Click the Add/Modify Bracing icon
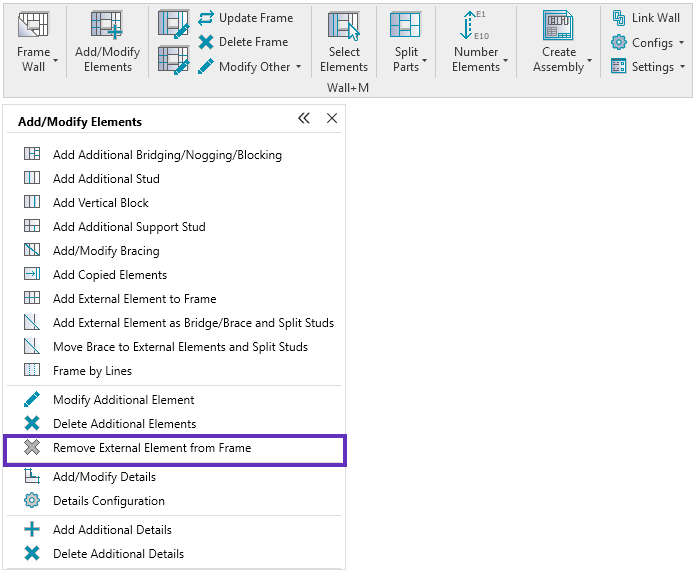This screenshot has width=697, height=572. pyautogui.click(x=32, y=251)
